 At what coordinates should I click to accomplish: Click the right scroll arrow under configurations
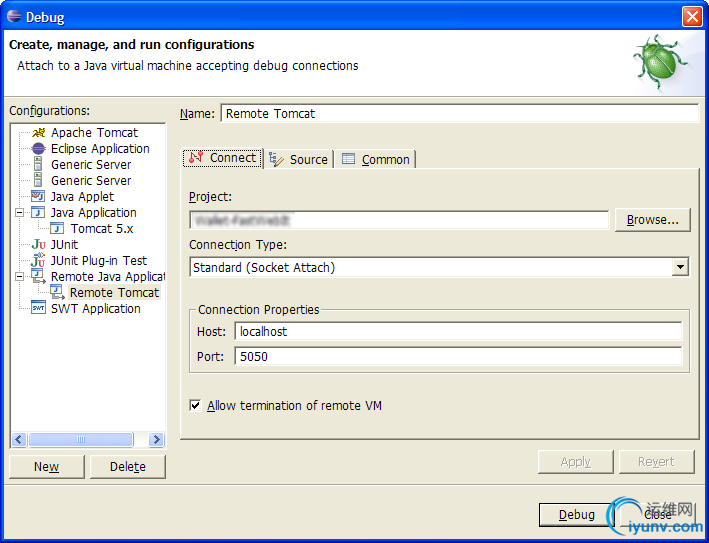coord(156,439)
